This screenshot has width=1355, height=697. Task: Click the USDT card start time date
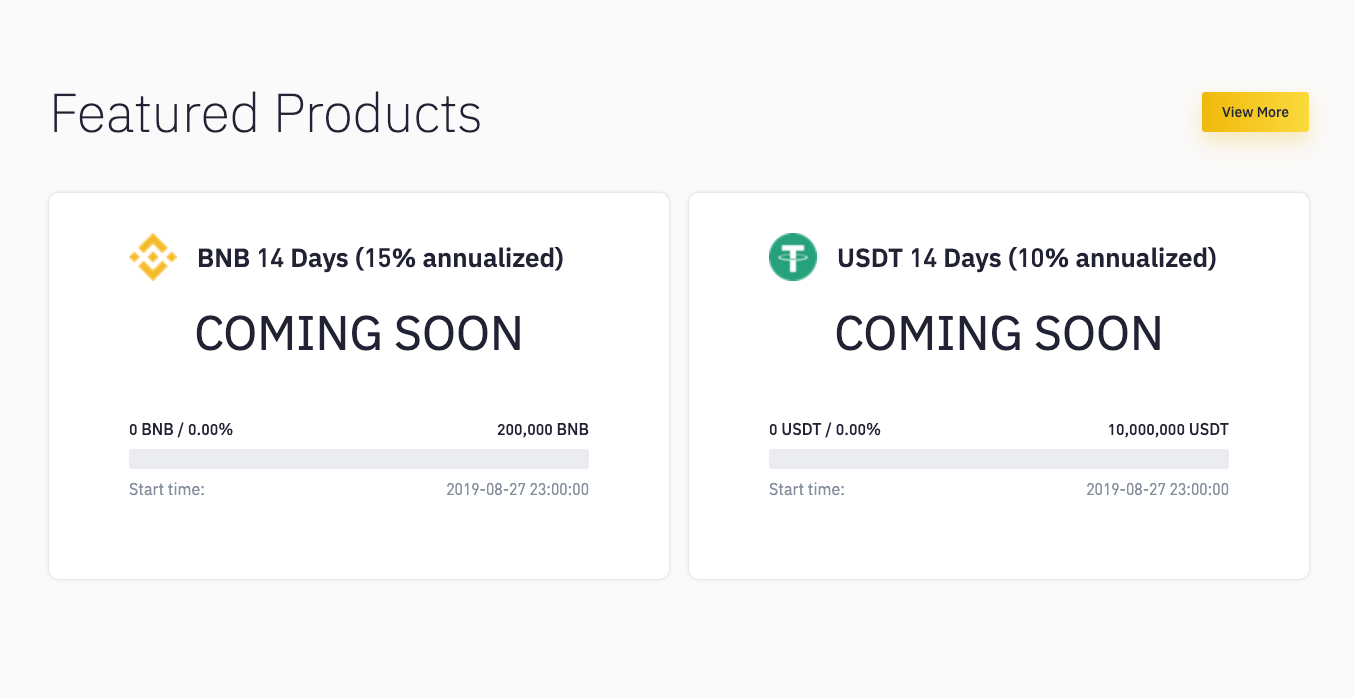click(x=1157, y=490)
